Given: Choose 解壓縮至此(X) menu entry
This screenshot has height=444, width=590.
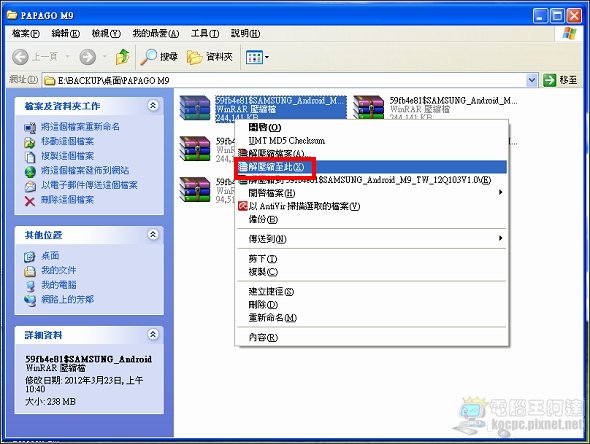Looking at the screenshot, I should click(371, 167).
